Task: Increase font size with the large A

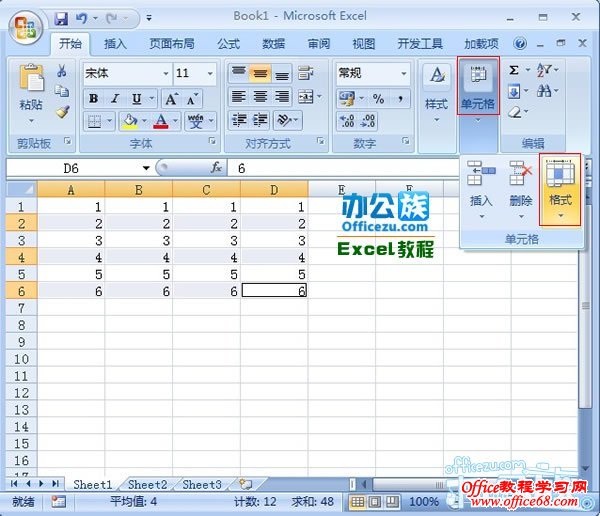Action: click(x=171, y=99)
